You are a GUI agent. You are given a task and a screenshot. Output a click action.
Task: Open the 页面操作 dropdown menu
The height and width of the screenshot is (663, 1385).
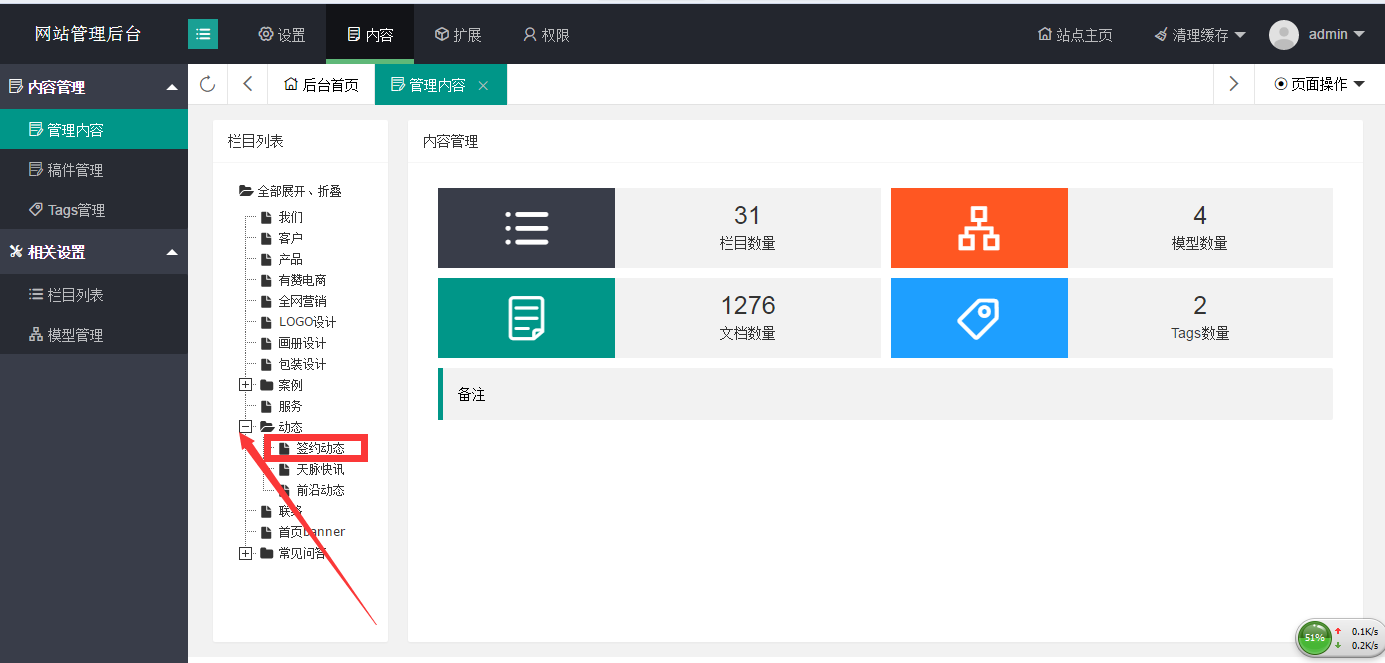click(1320, 84)
